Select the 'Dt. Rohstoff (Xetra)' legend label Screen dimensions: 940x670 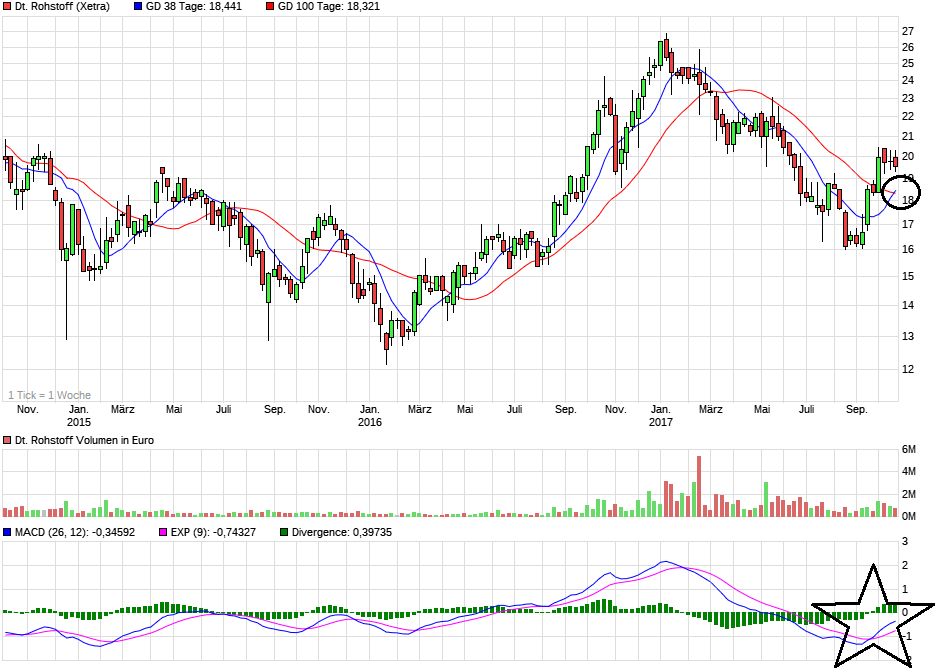click(62, 7)
